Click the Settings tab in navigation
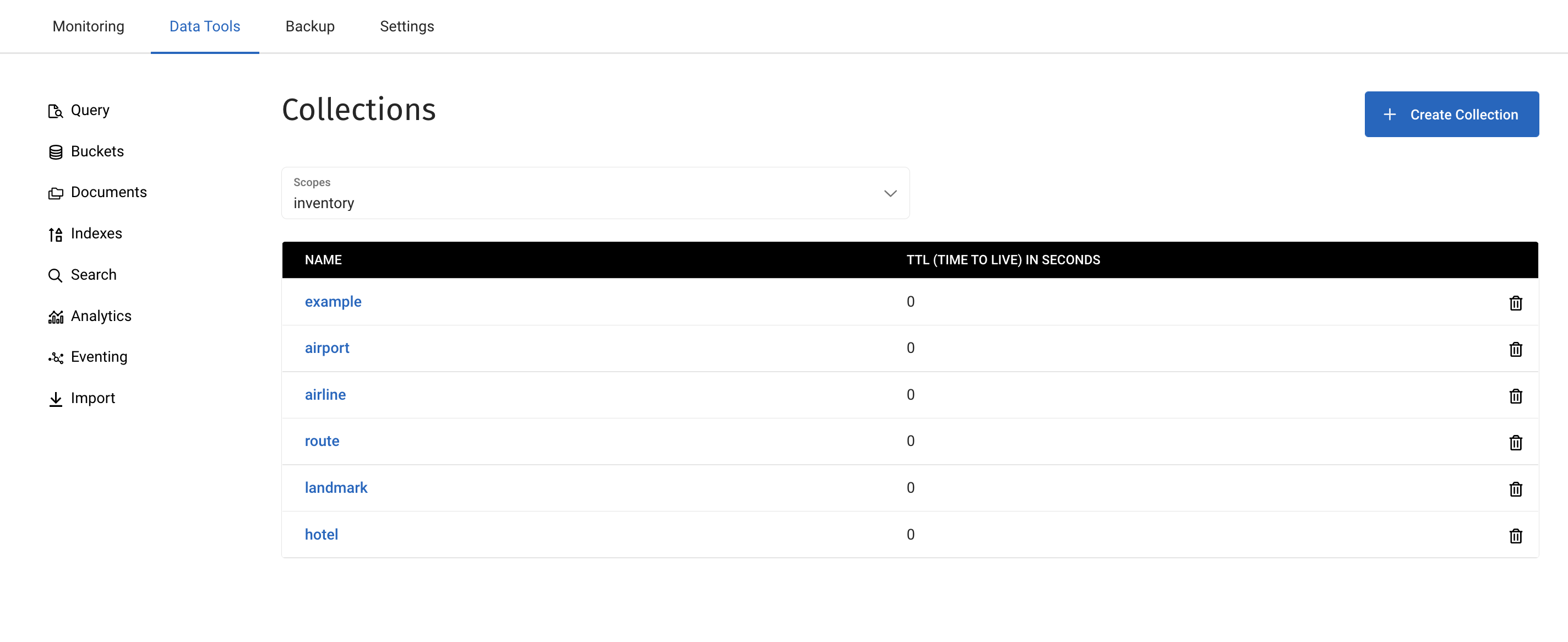 click(407, 26)
